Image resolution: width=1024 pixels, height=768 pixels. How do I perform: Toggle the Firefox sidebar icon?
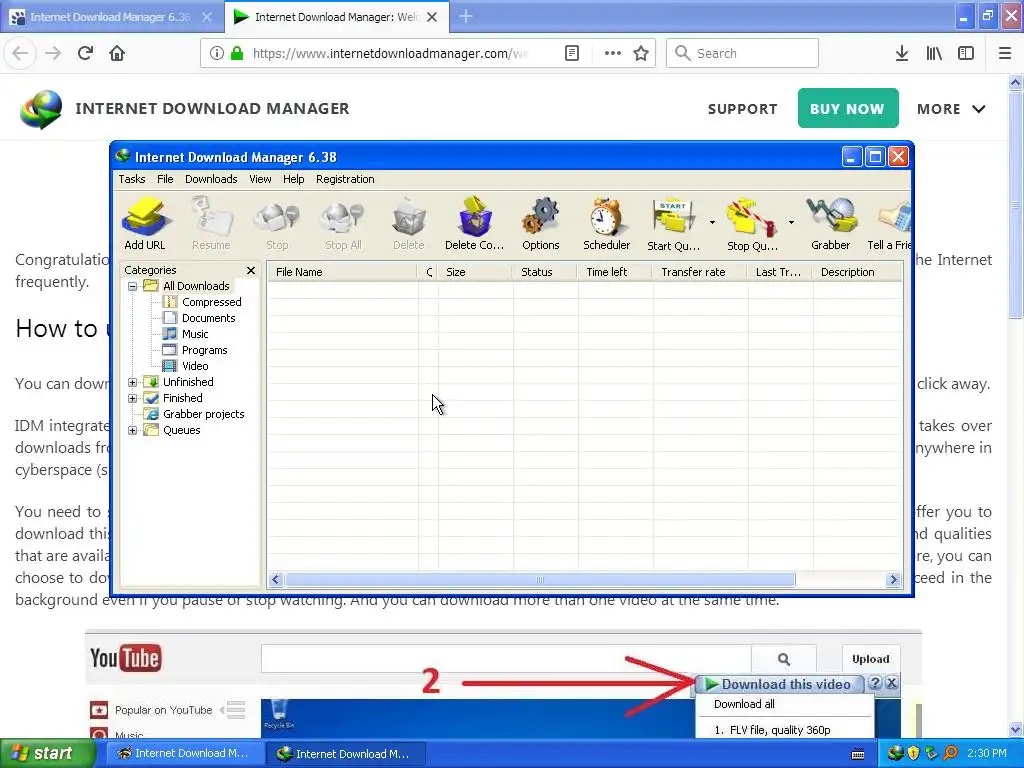point(966,54)
